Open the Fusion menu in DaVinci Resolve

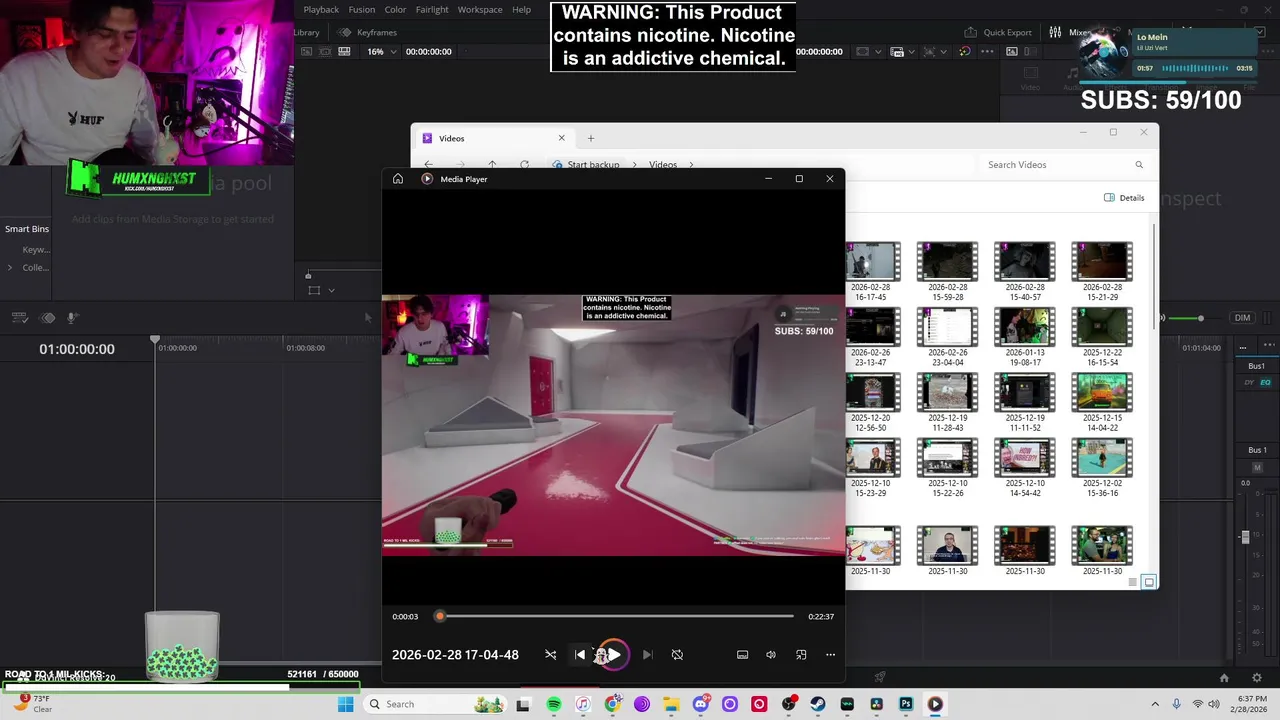point(362,9)
